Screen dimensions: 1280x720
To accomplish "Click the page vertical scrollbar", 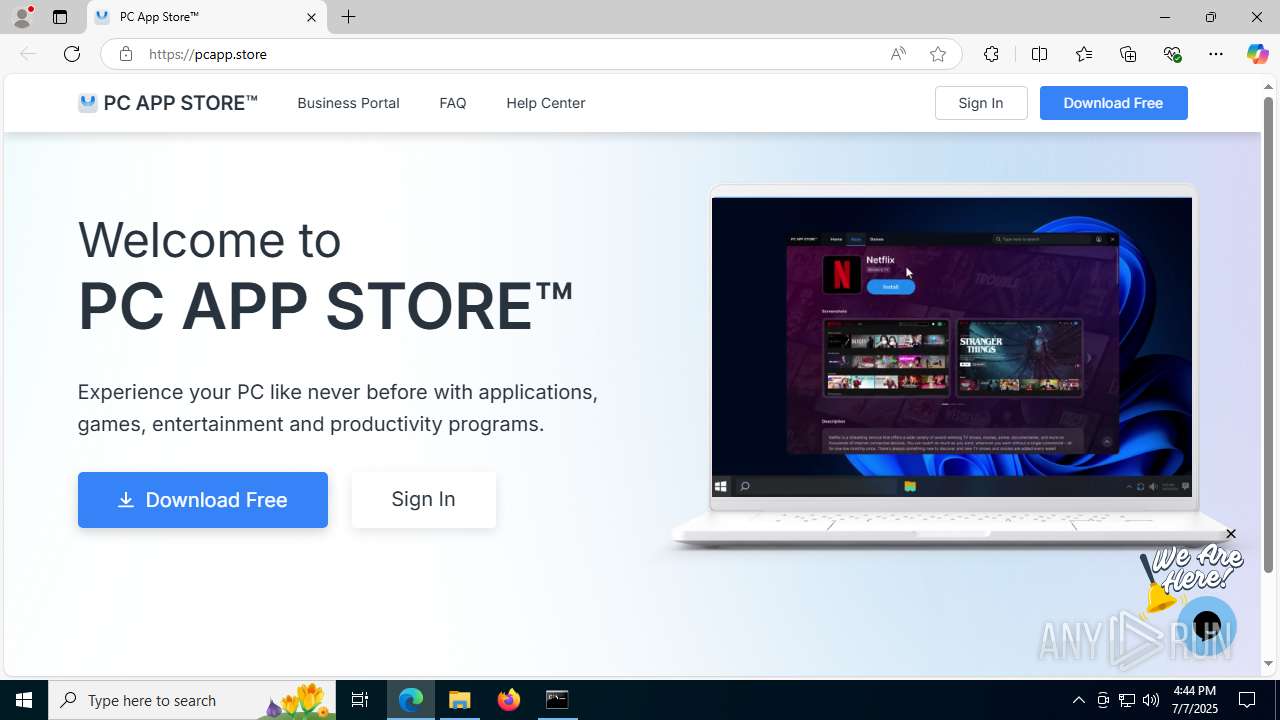I will tap(1268, 335).
